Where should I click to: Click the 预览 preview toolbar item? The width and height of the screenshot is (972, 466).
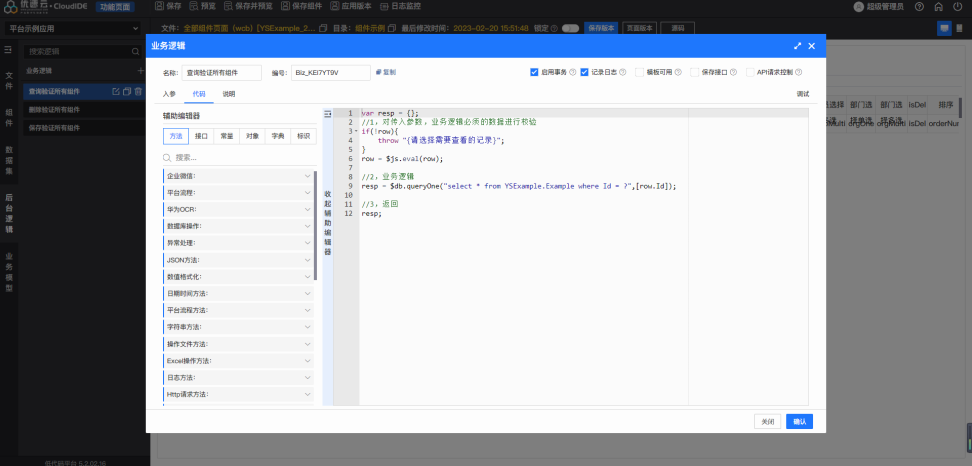[x=203, y=6]
